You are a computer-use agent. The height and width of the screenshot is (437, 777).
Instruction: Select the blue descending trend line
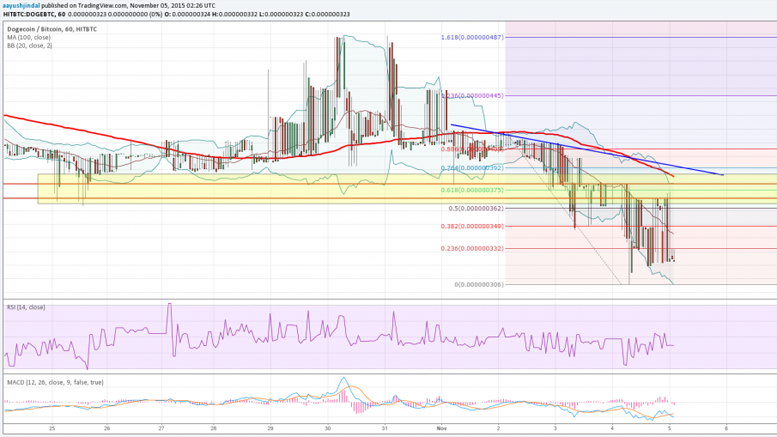587,150
